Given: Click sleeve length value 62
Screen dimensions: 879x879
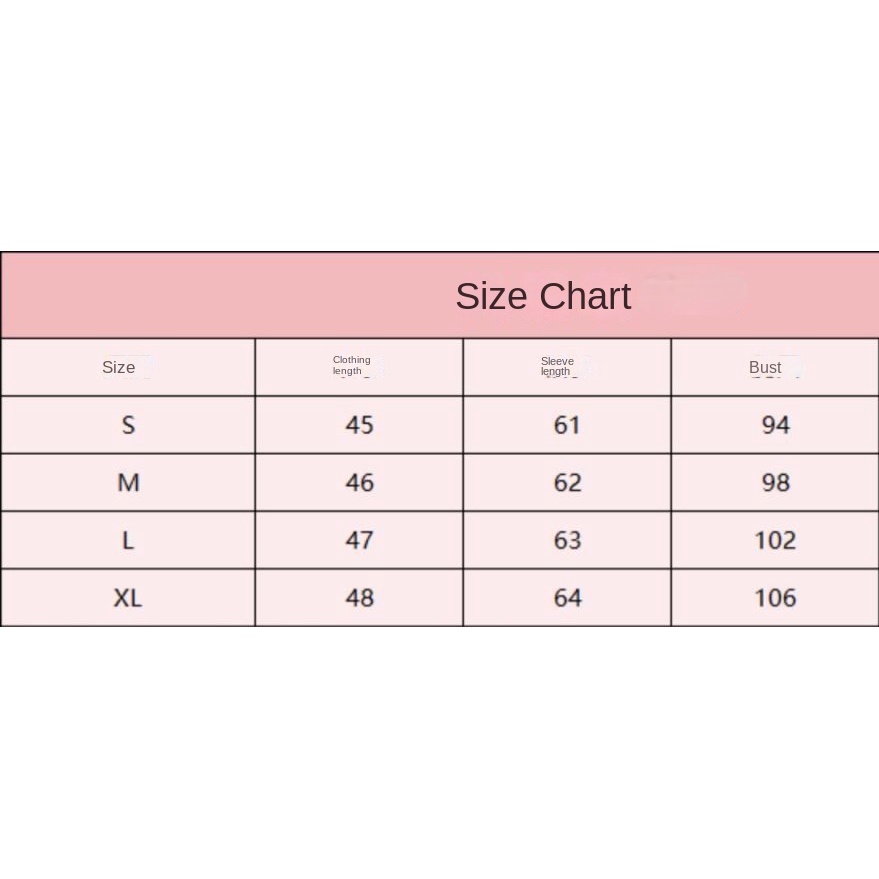Looking at the screenshot, I should pyautogui.click(x=567, y=483).
